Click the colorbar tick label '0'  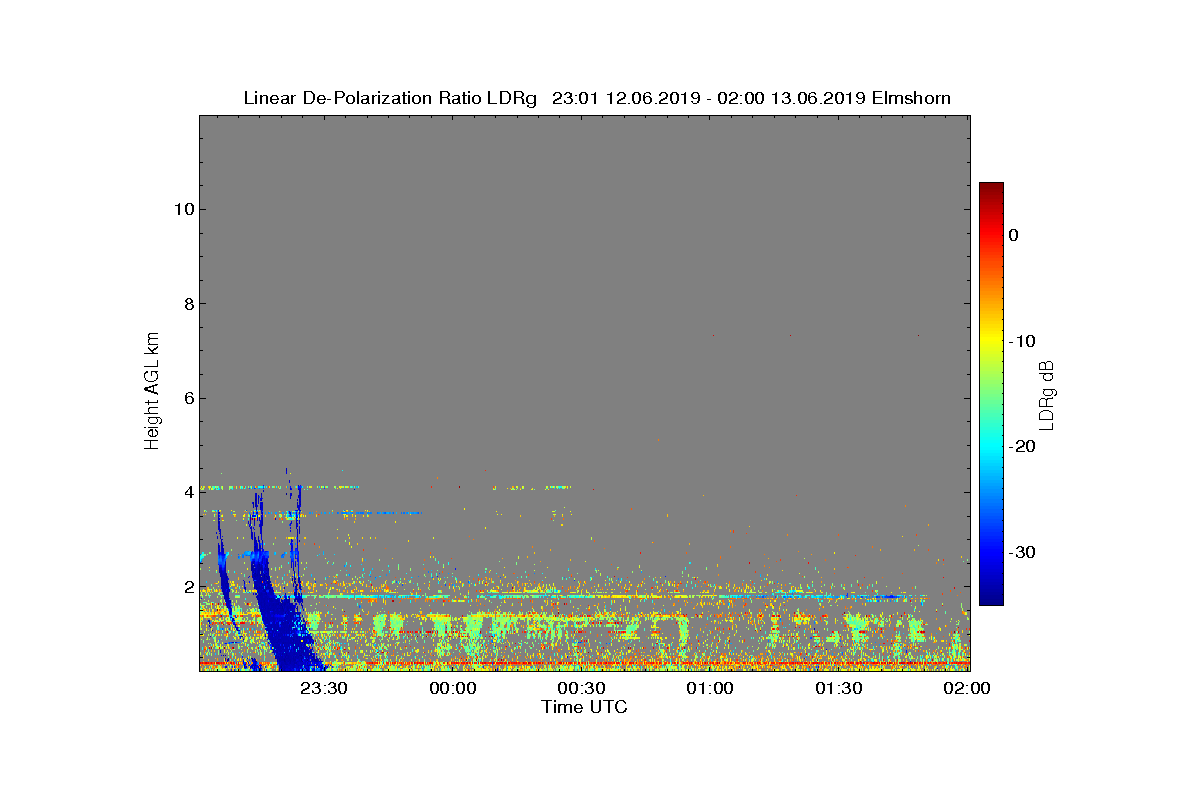click(x=1013, y=235)
